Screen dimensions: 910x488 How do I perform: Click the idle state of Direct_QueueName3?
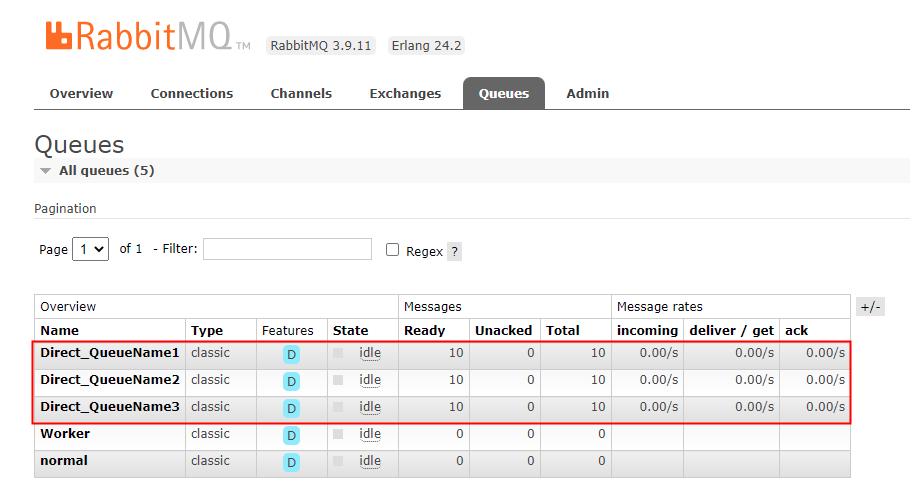pos(370,407)
